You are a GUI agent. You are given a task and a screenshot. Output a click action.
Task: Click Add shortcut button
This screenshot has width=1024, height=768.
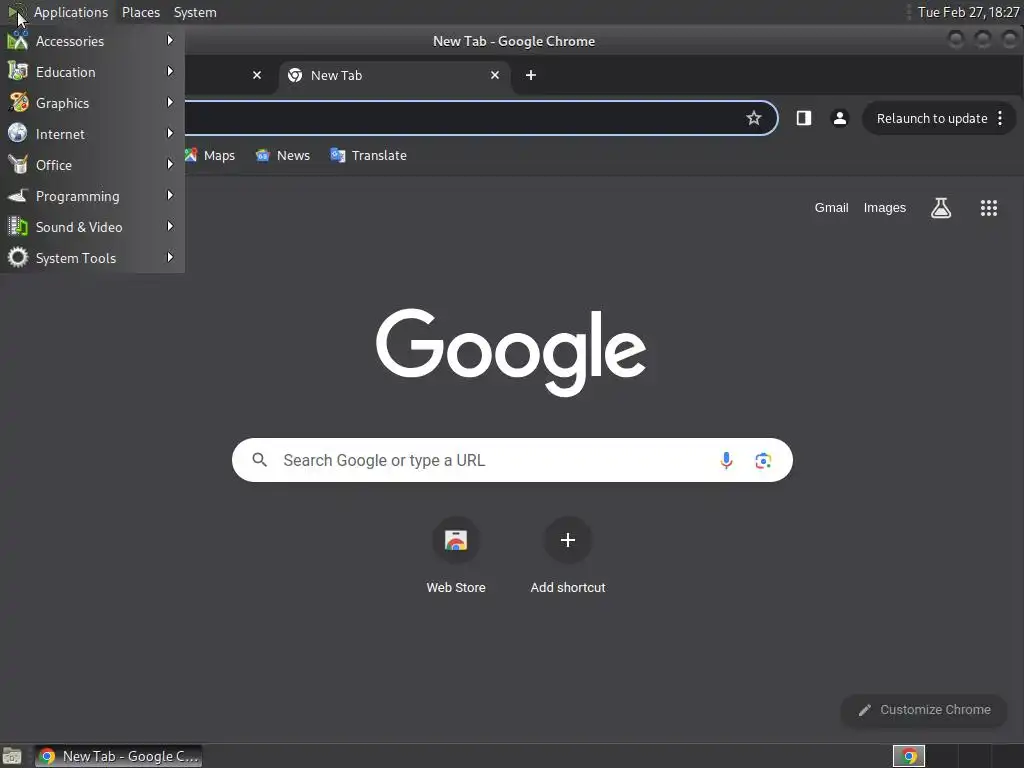point(568,555)
